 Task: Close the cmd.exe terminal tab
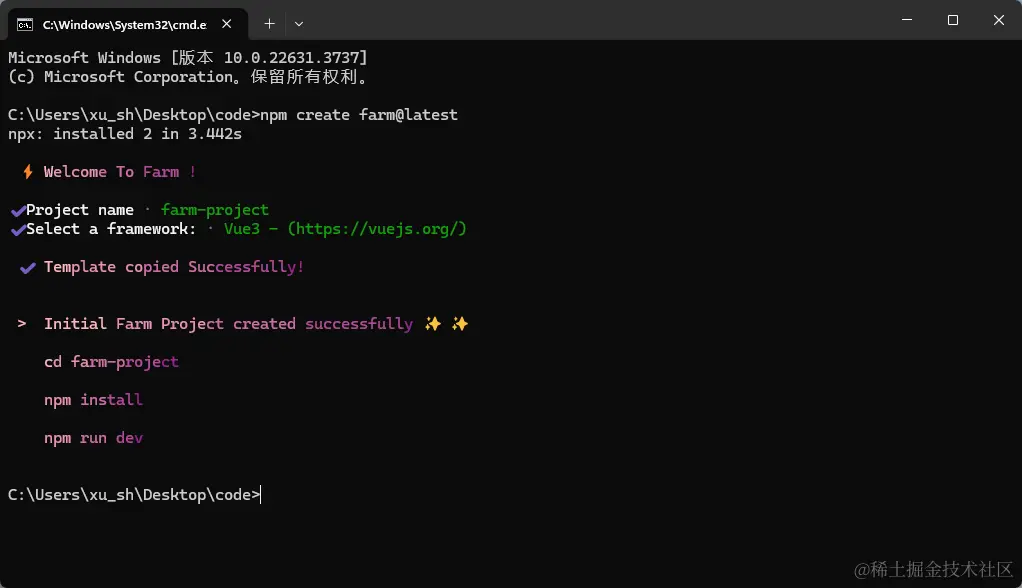(x=226, y=24)
